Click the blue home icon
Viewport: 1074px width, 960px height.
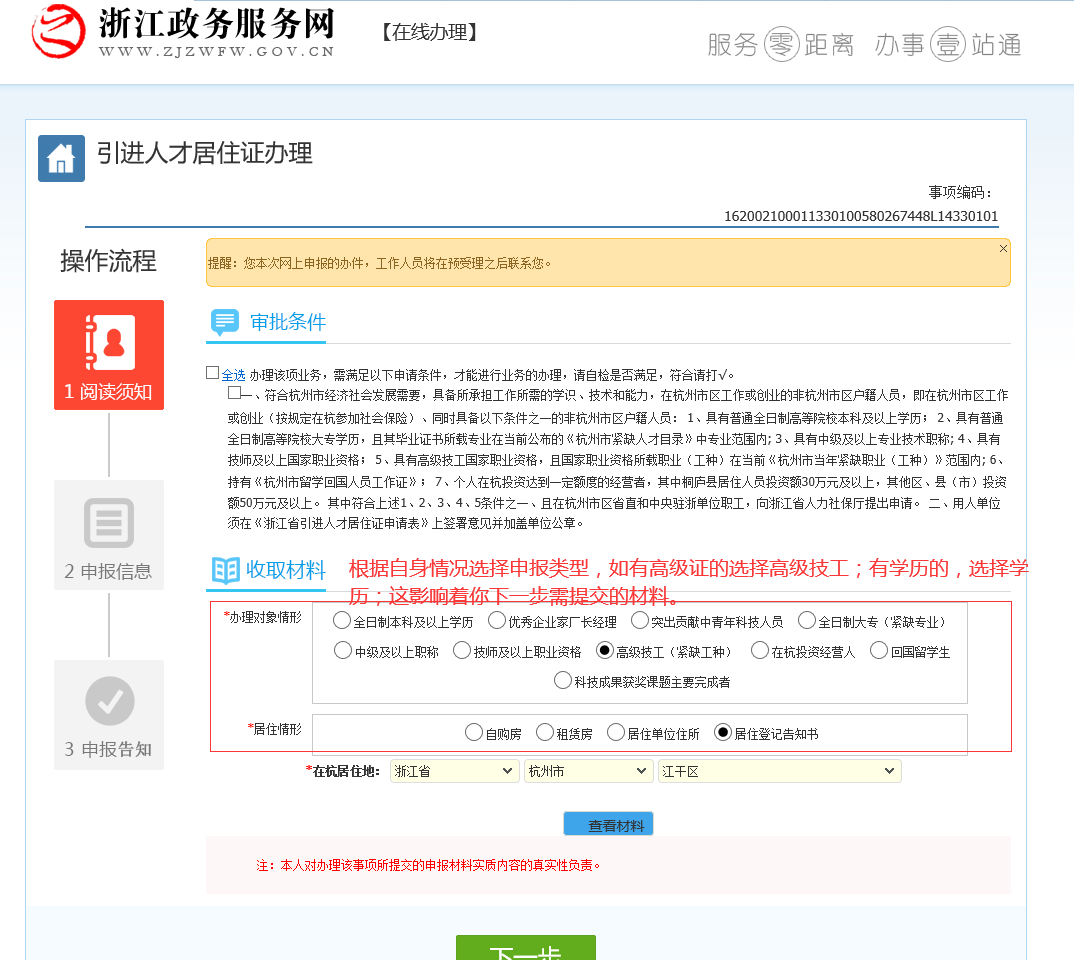[62, 158]
